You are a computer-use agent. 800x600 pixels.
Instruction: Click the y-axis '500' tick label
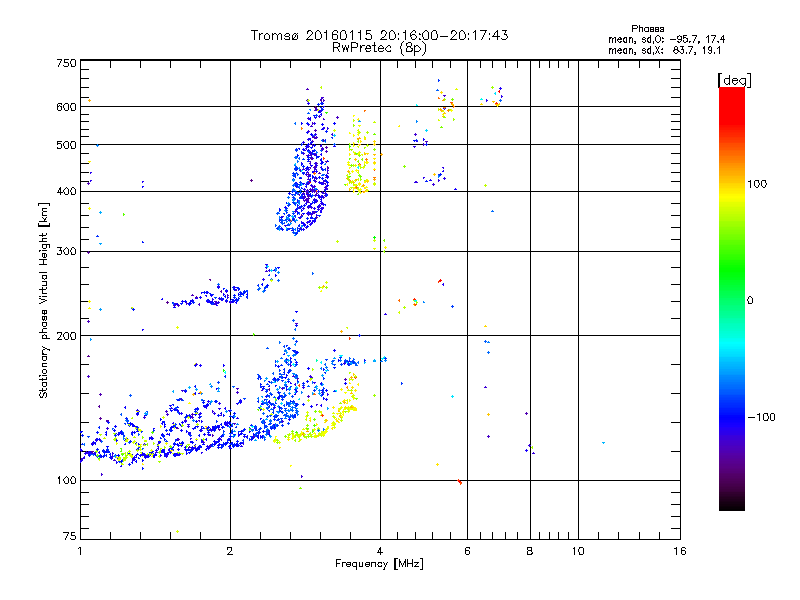click(66, 145)
